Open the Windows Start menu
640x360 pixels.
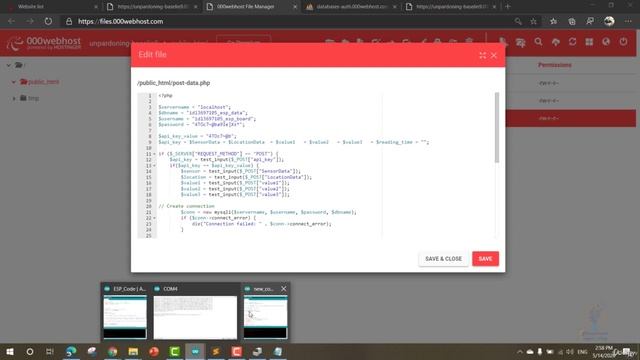10,351
